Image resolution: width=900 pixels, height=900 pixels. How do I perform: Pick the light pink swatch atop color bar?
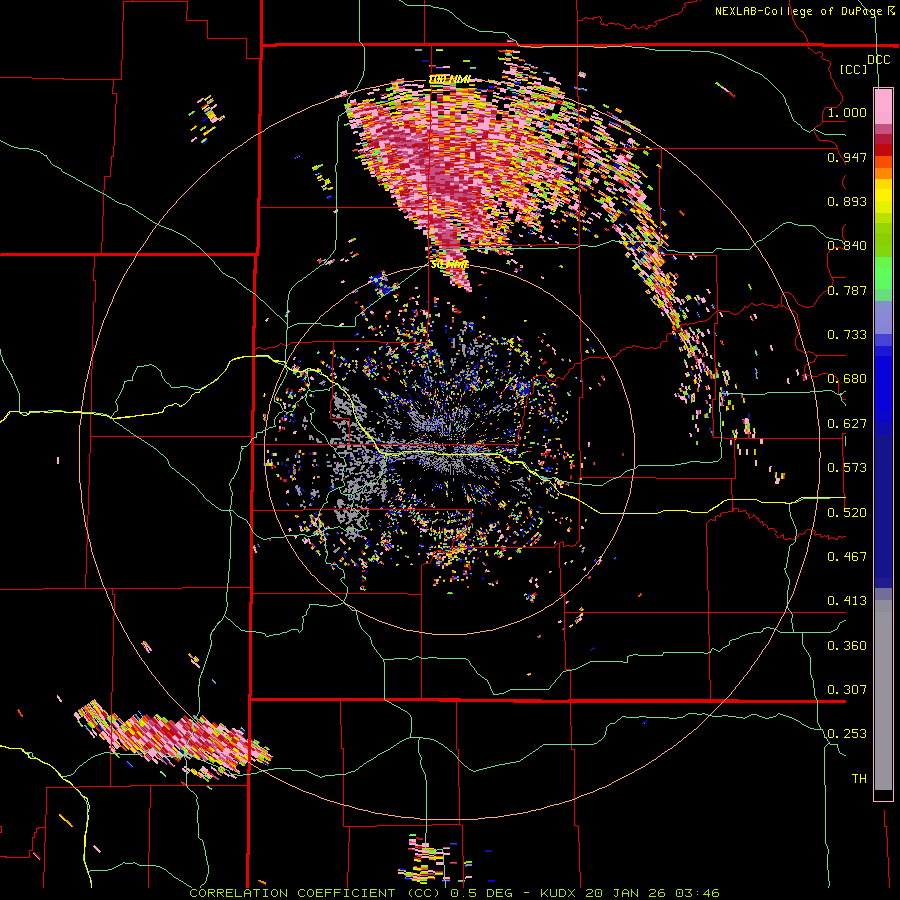(883, 106)
